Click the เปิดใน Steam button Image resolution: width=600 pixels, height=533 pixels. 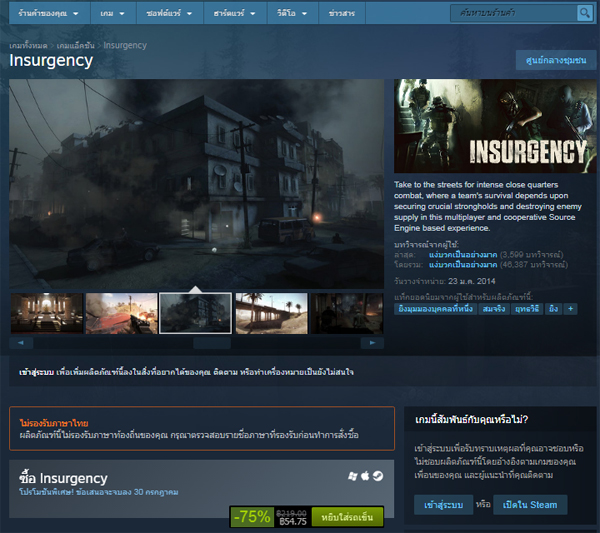[531, 504]
